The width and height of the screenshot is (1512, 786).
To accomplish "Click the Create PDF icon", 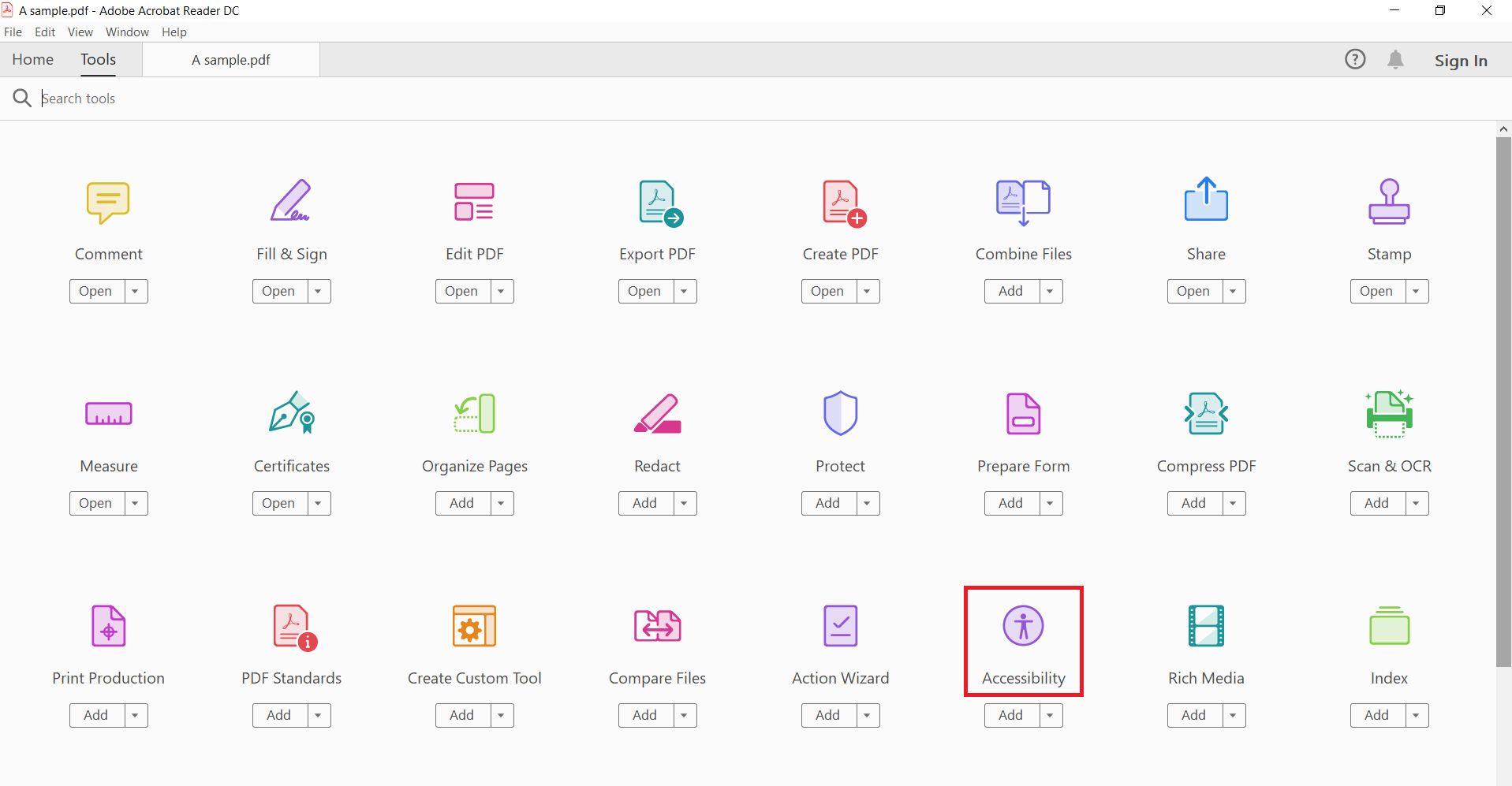I will click(844, 203).
